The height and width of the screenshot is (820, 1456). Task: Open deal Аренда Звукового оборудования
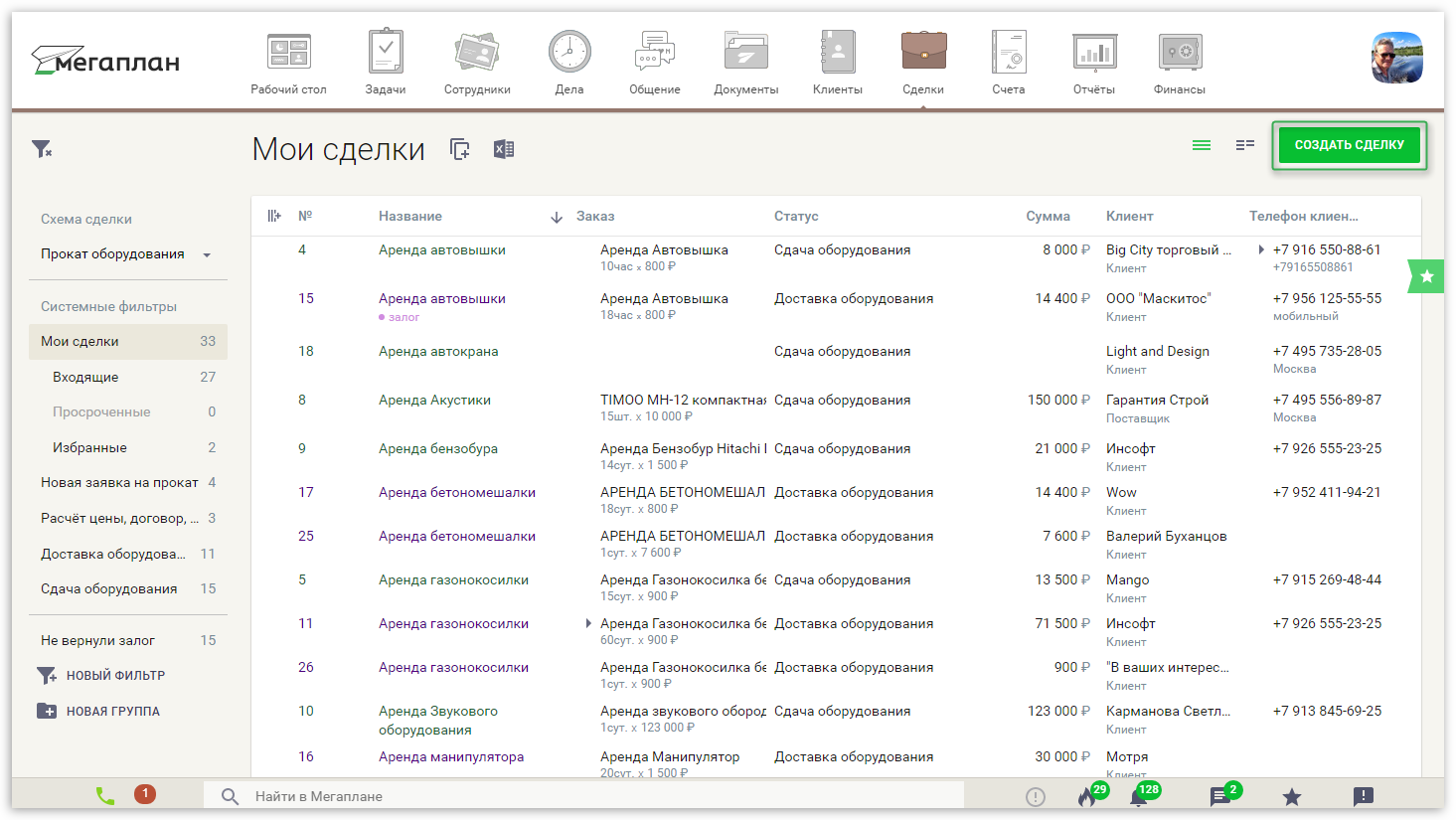tap(438, 721)
